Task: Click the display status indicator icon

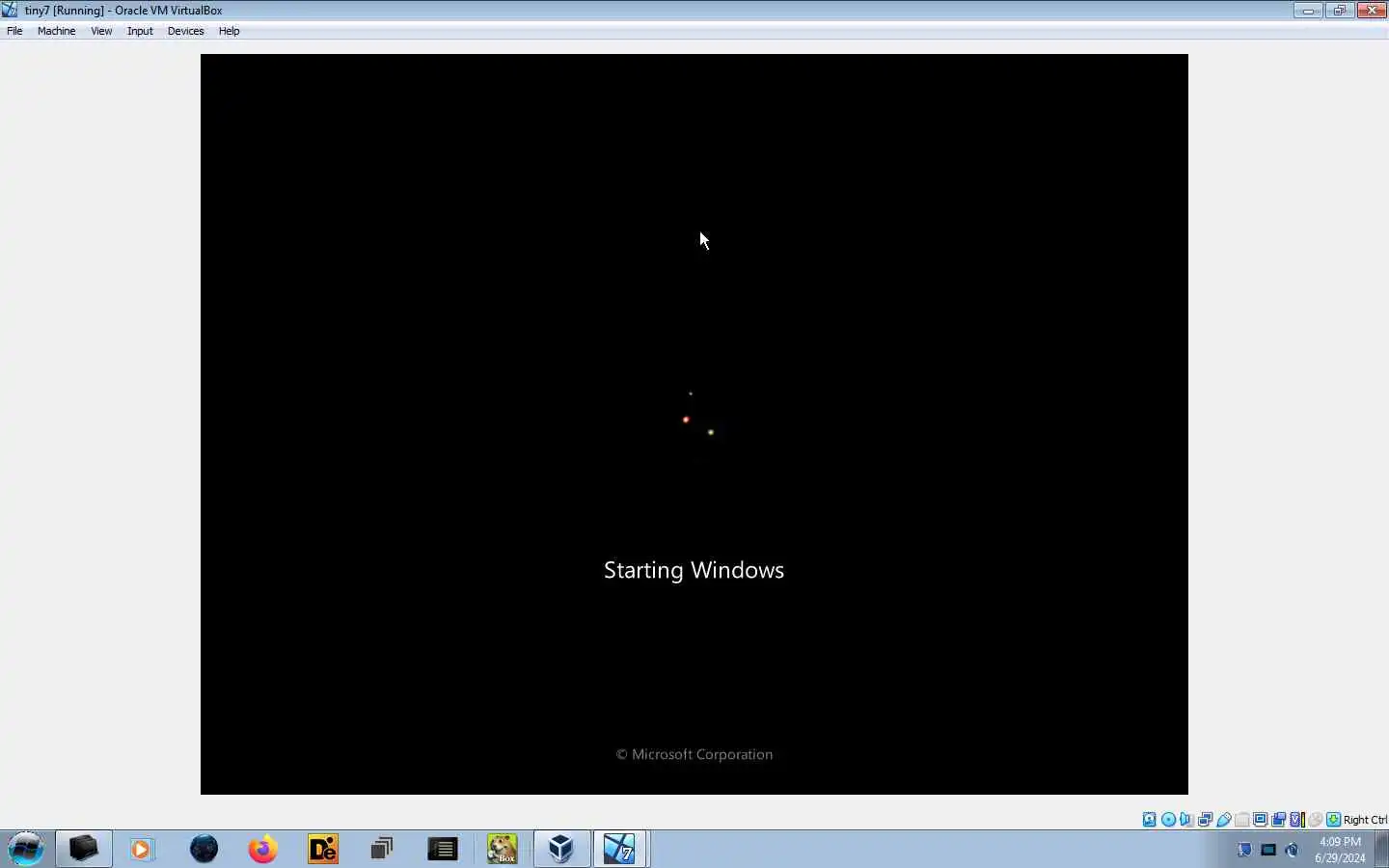Action: [1261, 820]
